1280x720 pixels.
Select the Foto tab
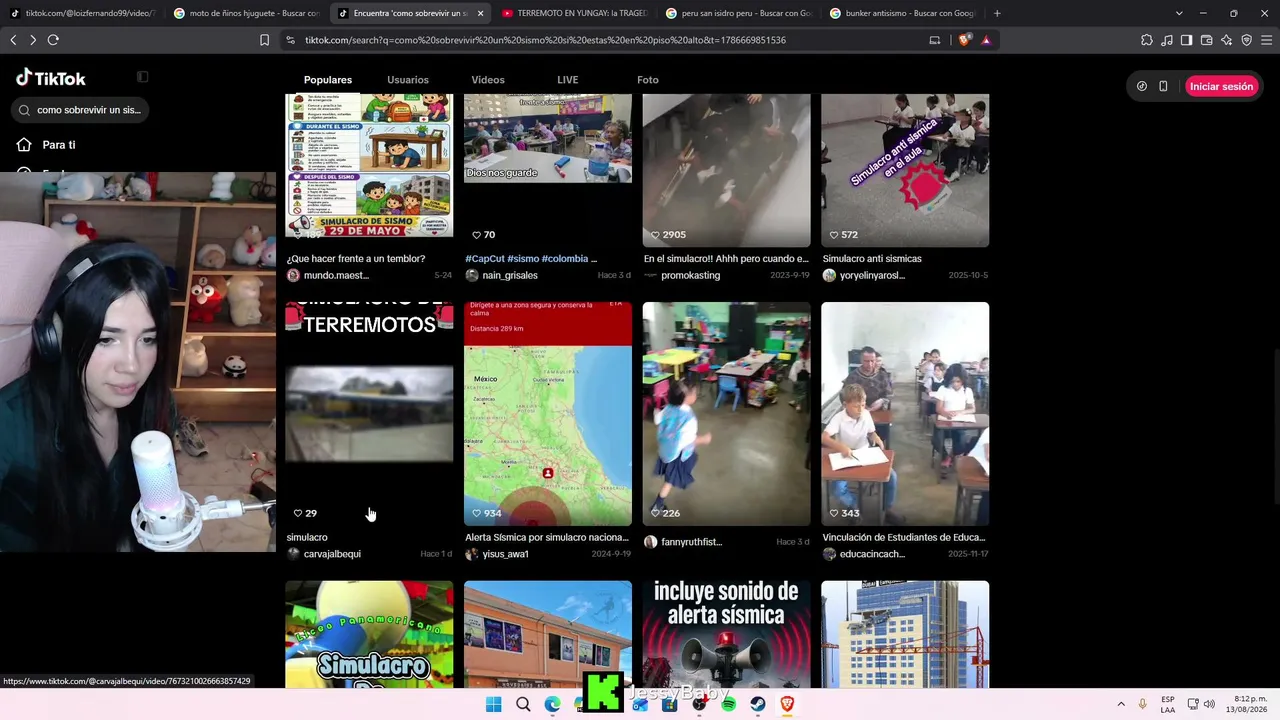(x=648, y=80)
